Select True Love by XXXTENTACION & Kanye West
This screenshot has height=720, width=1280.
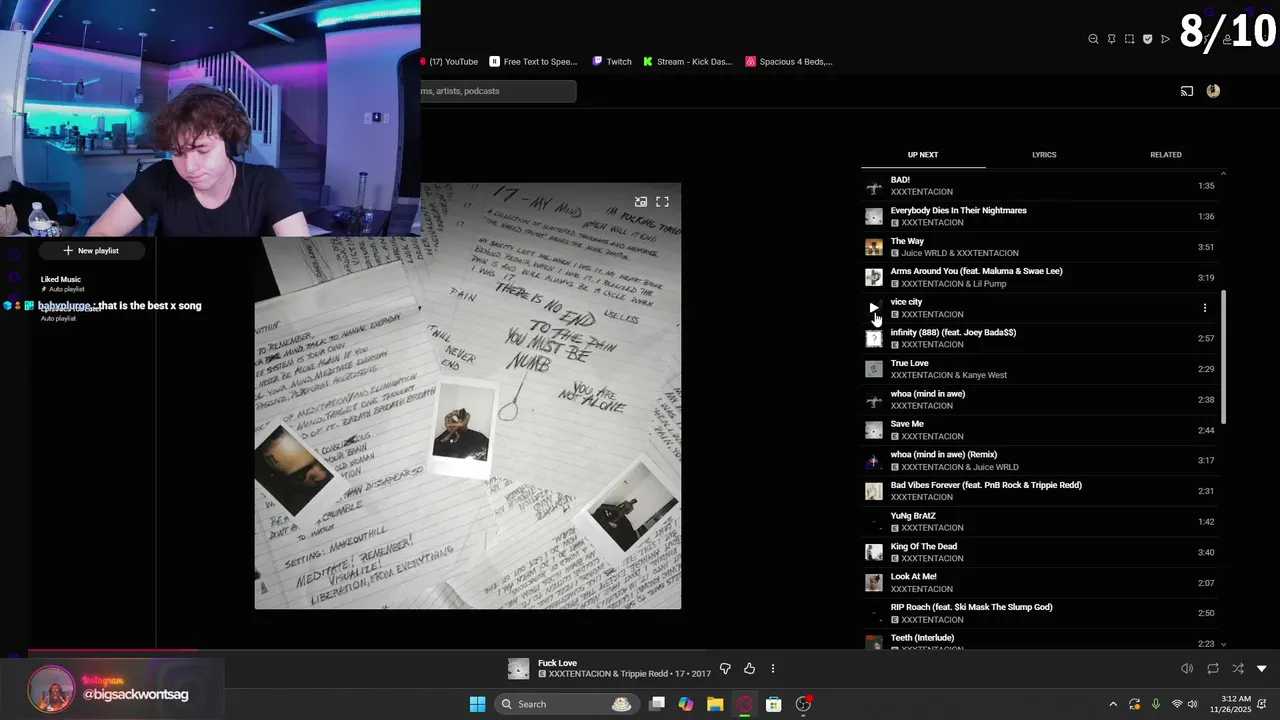coord(1040,369)
